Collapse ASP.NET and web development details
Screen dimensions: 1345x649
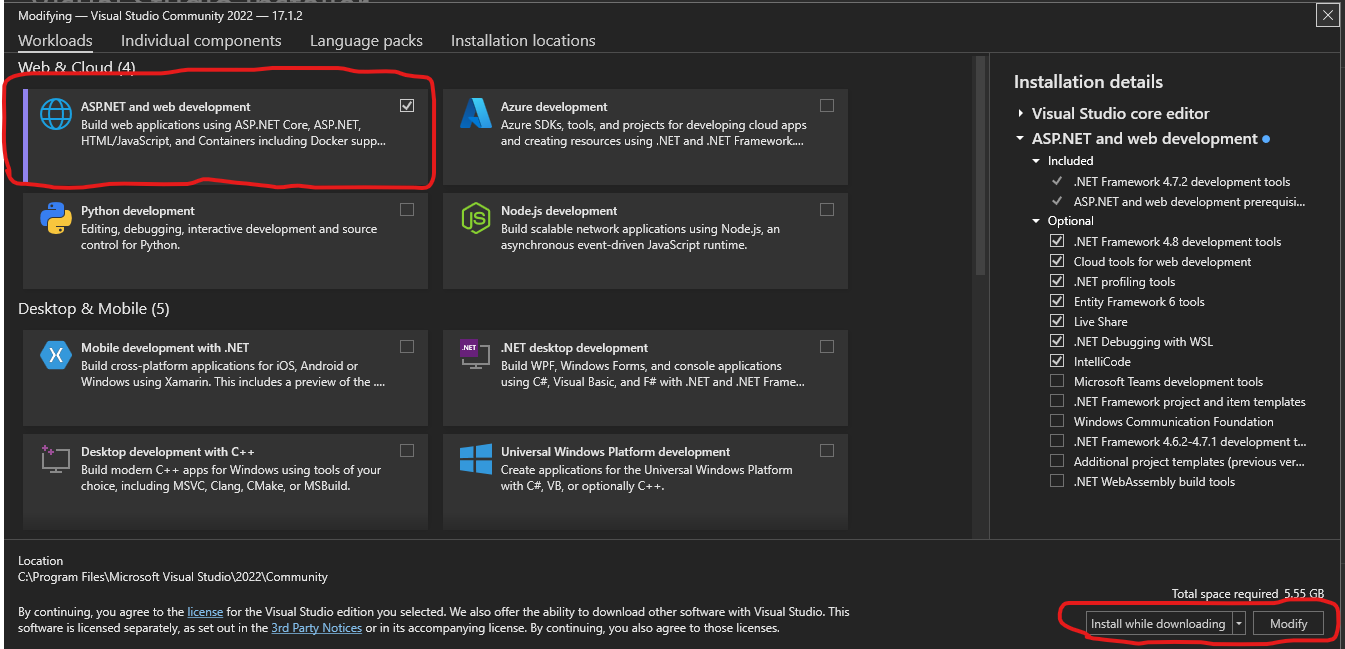(1020, 139)
